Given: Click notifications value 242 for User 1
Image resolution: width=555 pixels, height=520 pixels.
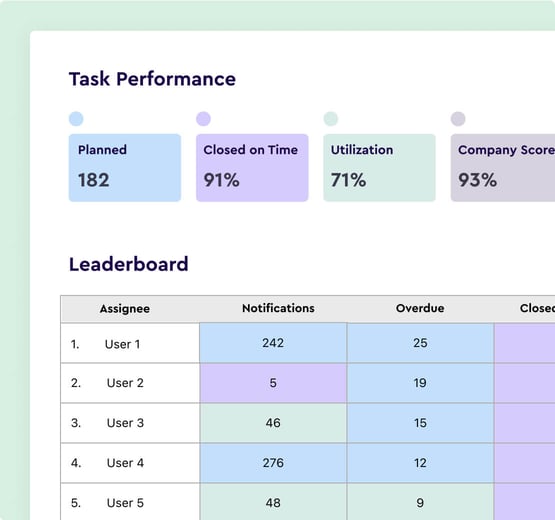Looking at the screenshot, I should [x=273, y=343].
